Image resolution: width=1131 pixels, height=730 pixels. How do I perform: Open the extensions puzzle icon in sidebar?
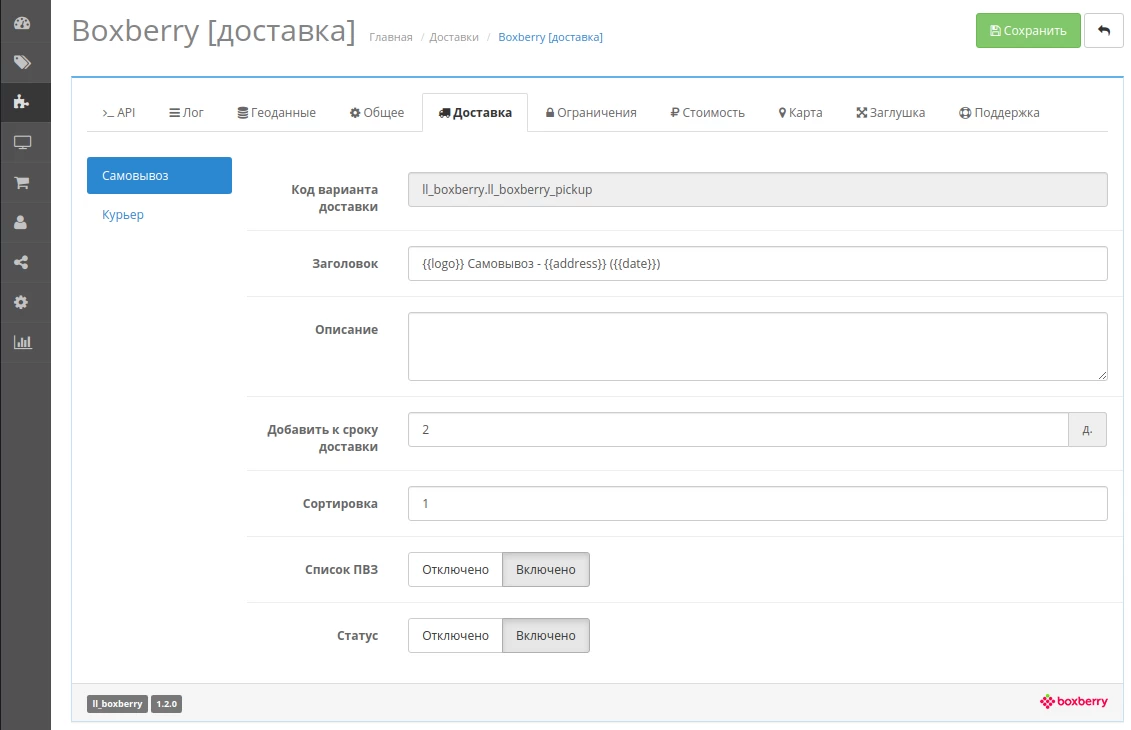pos(22,102)
